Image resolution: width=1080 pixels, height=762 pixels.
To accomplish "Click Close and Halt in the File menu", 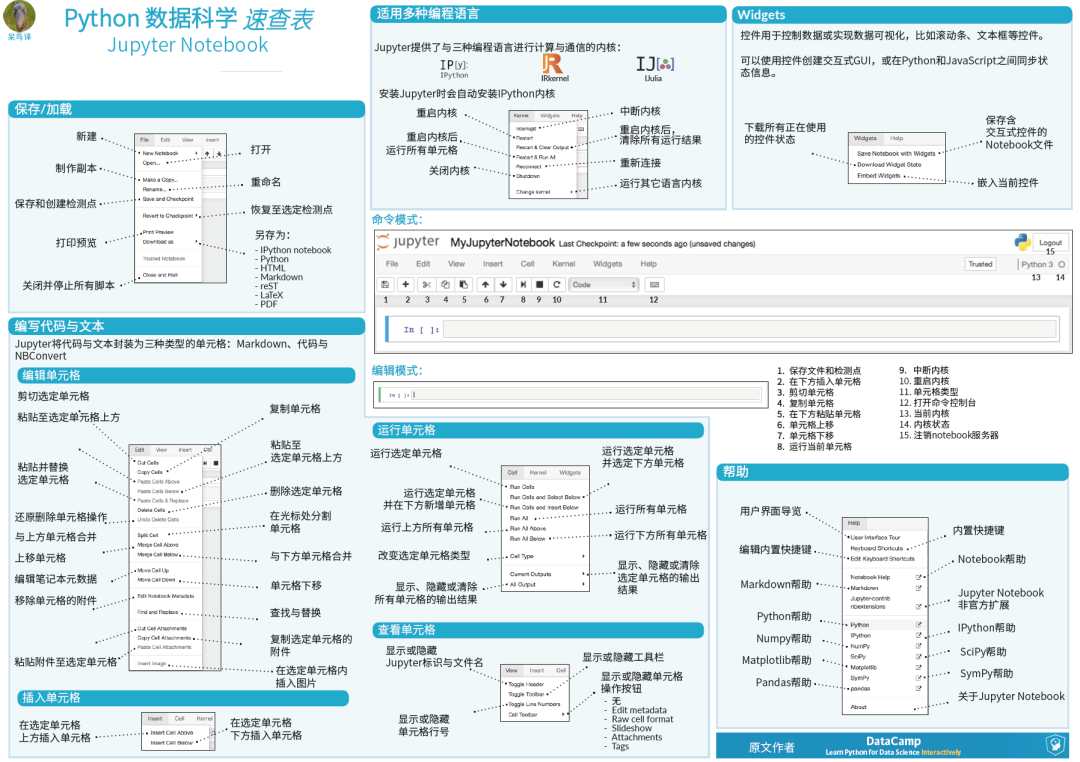I will pos(160,275).
